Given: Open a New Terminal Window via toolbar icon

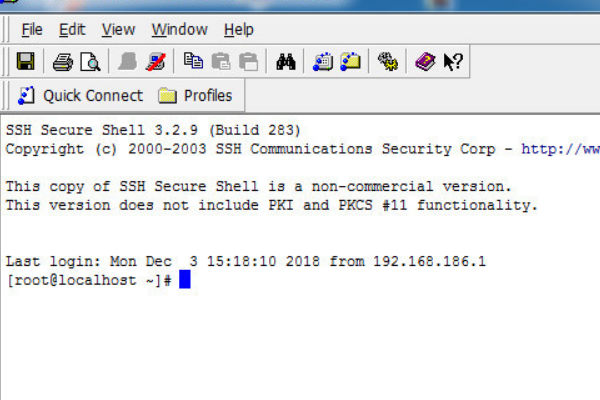Looking at the screenshot, I should pyautogui.click(x=322, y=62).
